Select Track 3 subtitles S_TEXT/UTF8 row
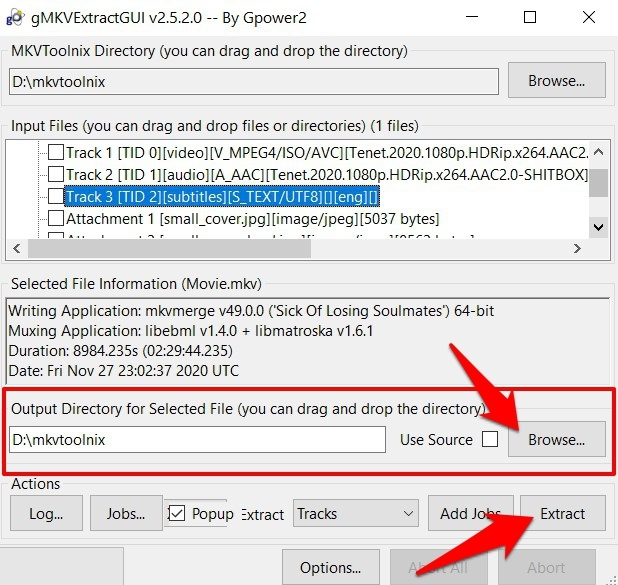Viewport: 618px width, 585px height. [x=222, y=196]
